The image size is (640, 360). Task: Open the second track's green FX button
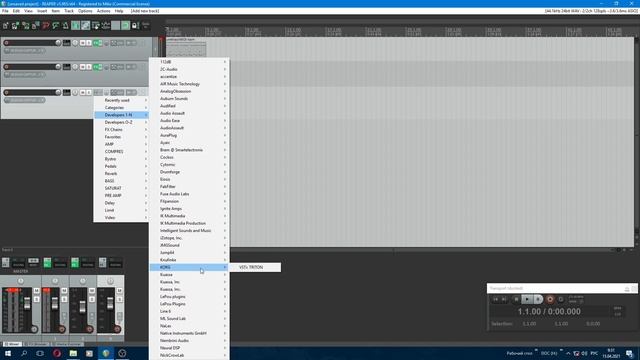(97, 67)
